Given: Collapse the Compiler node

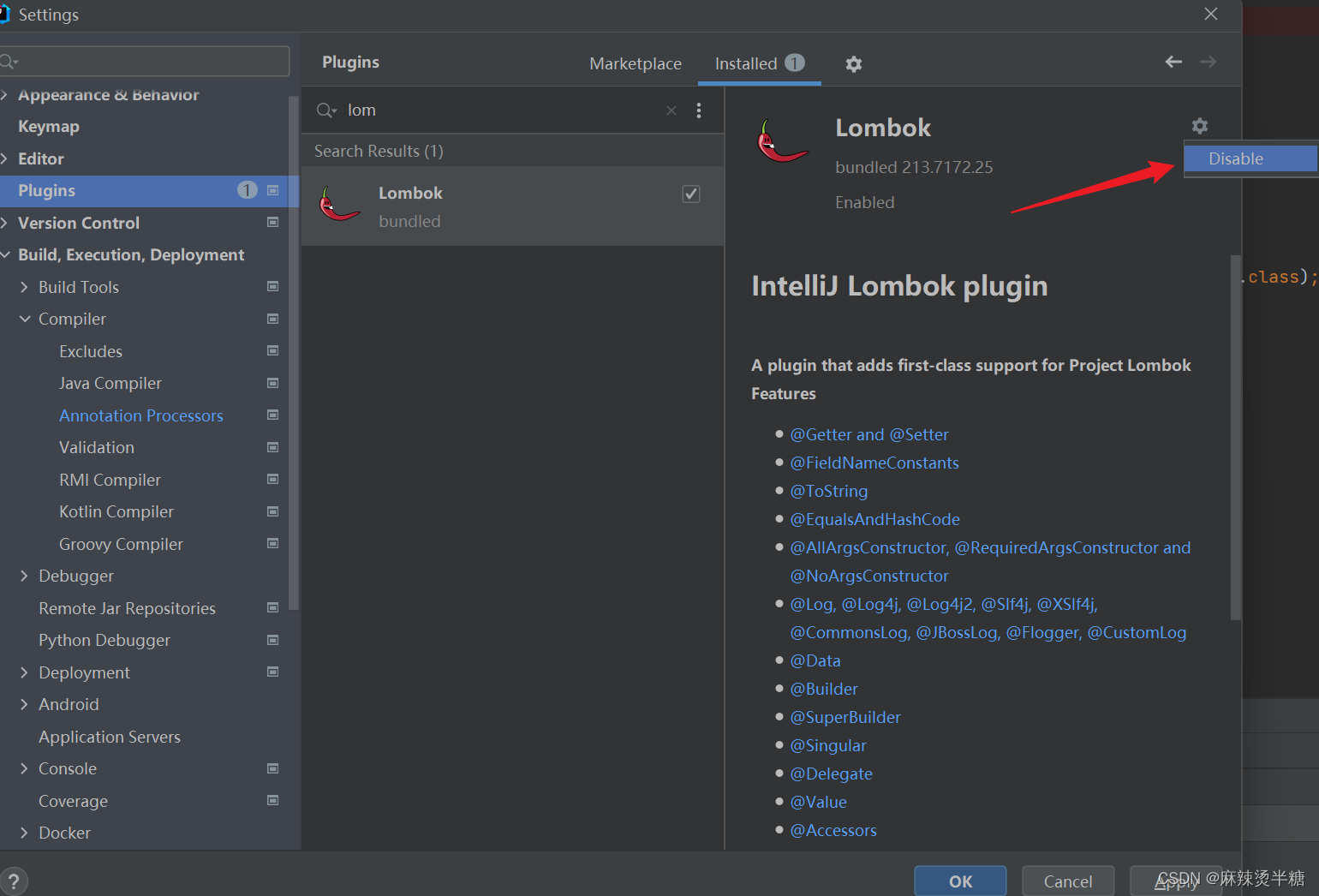Looking at the screenshot, I should tap(24, 319).
